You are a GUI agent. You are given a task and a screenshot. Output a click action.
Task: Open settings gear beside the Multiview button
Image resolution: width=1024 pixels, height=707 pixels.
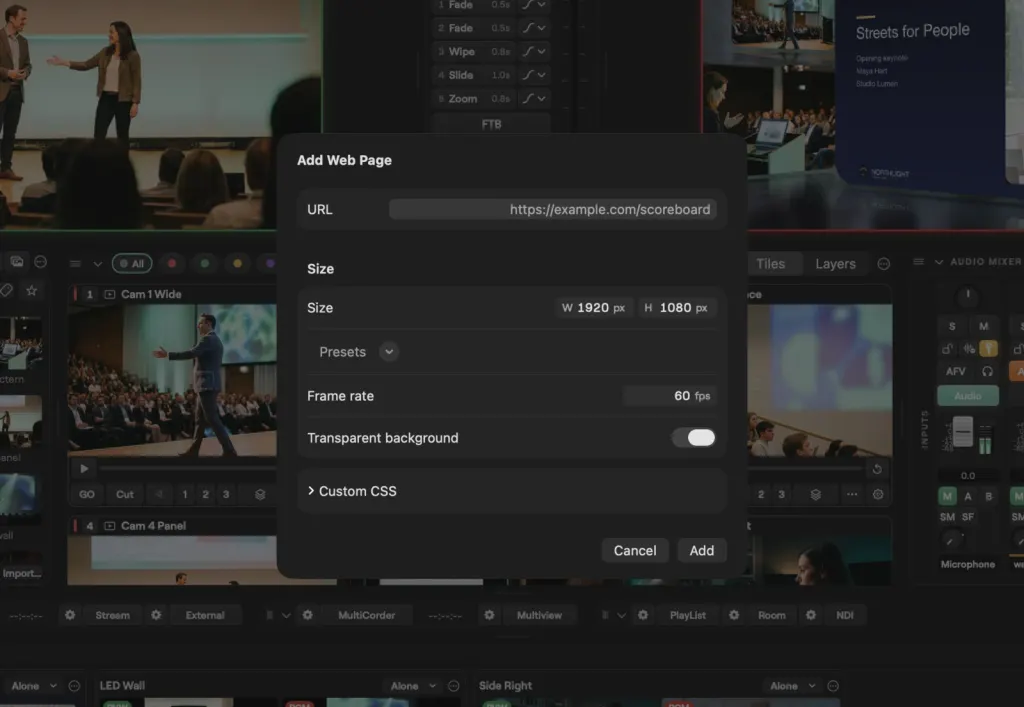pos(489,615)
